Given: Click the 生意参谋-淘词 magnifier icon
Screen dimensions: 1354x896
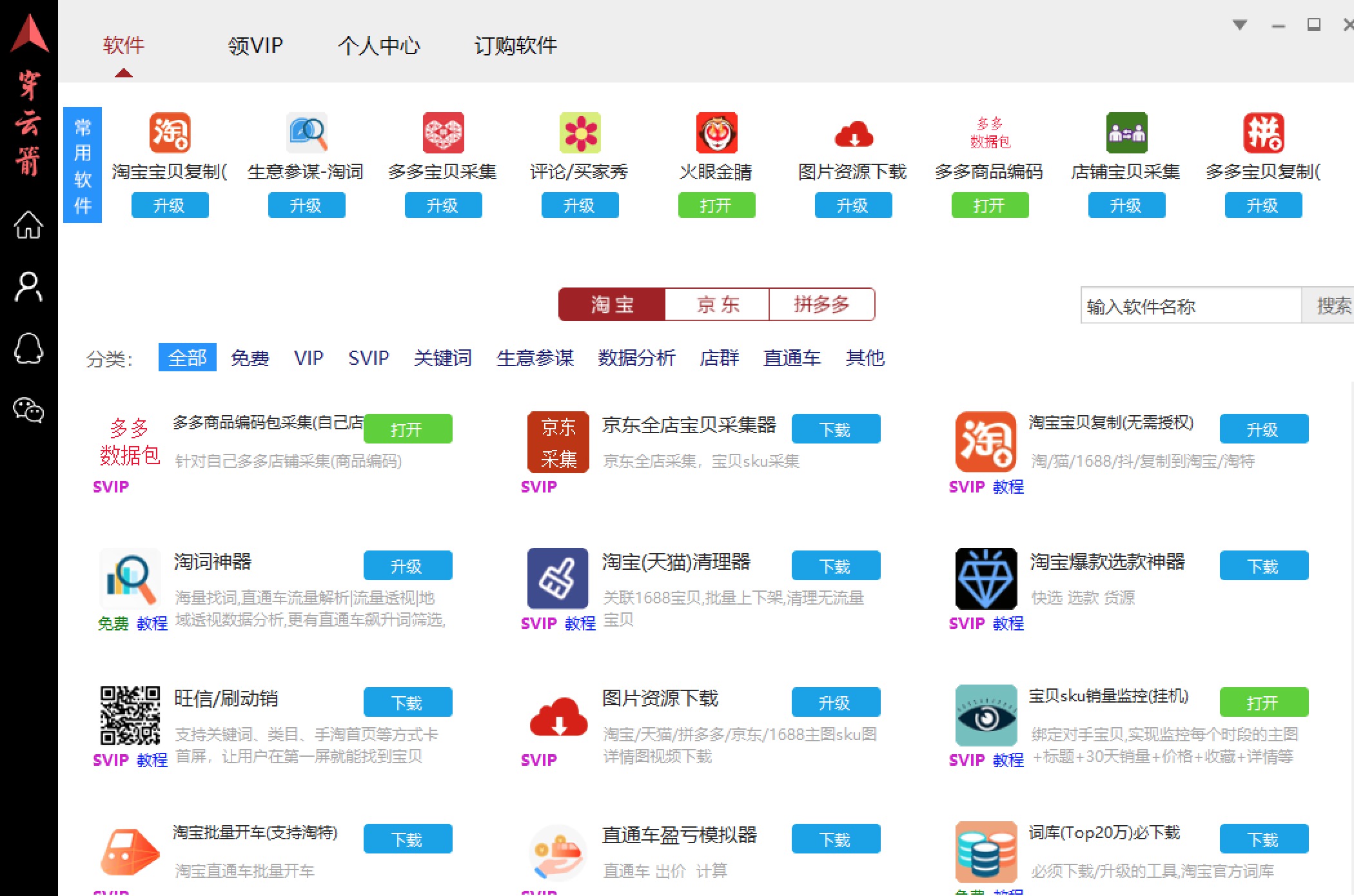Looking at the screenshot, I should [x=307, y=133].
